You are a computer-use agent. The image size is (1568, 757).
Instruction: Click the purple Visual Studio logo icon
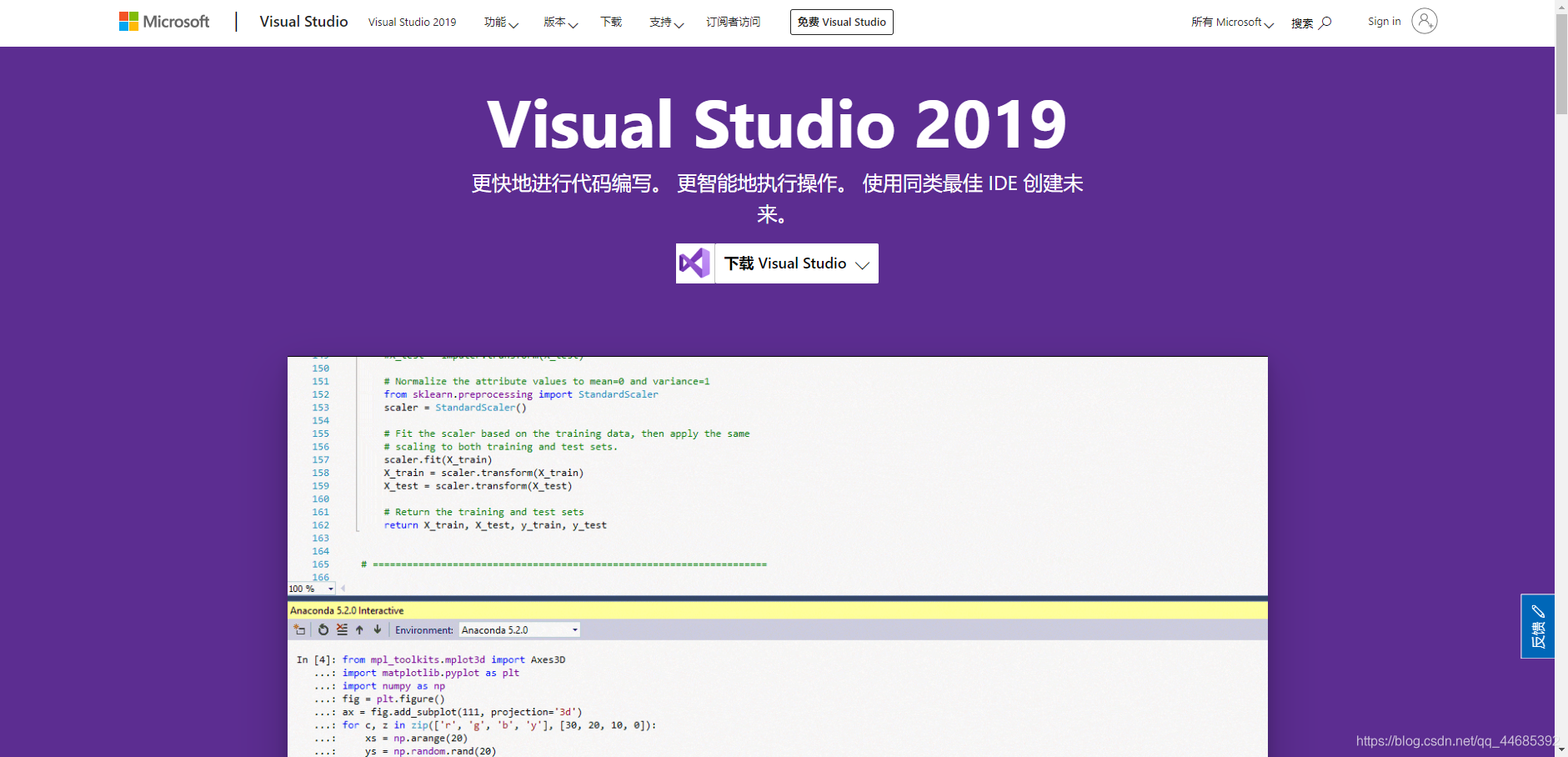(x=694, y=263)
